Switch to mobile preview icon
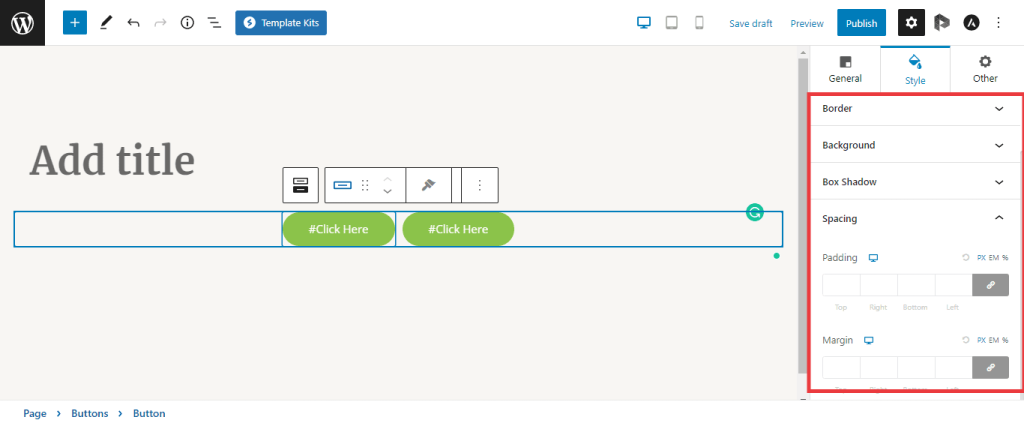 coord(699,22)
